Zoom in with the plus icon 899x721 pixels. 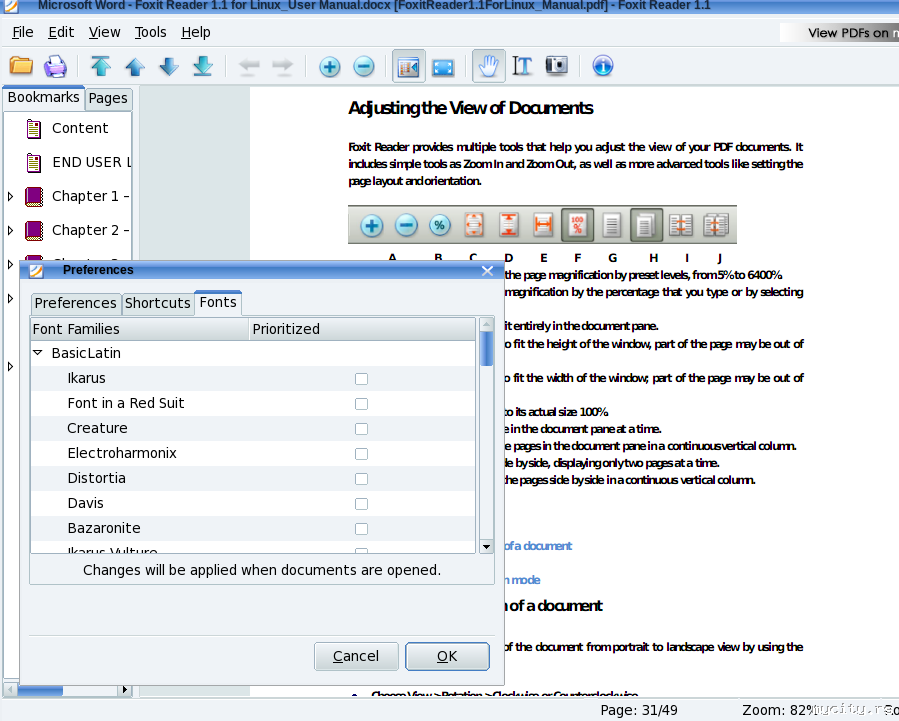(330, 66)
